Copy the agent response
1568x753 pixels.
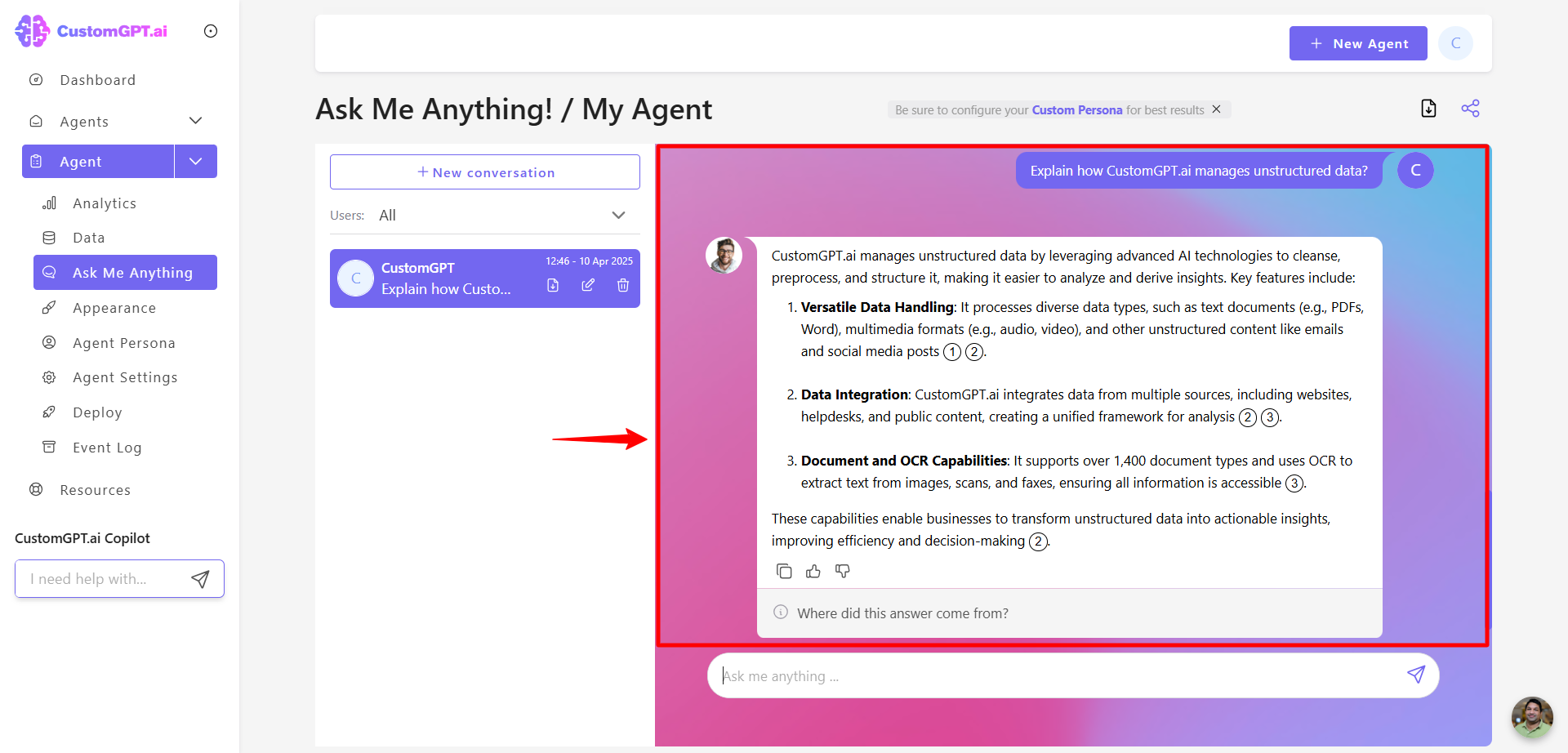pyautogui.click(x=784, y=571)
